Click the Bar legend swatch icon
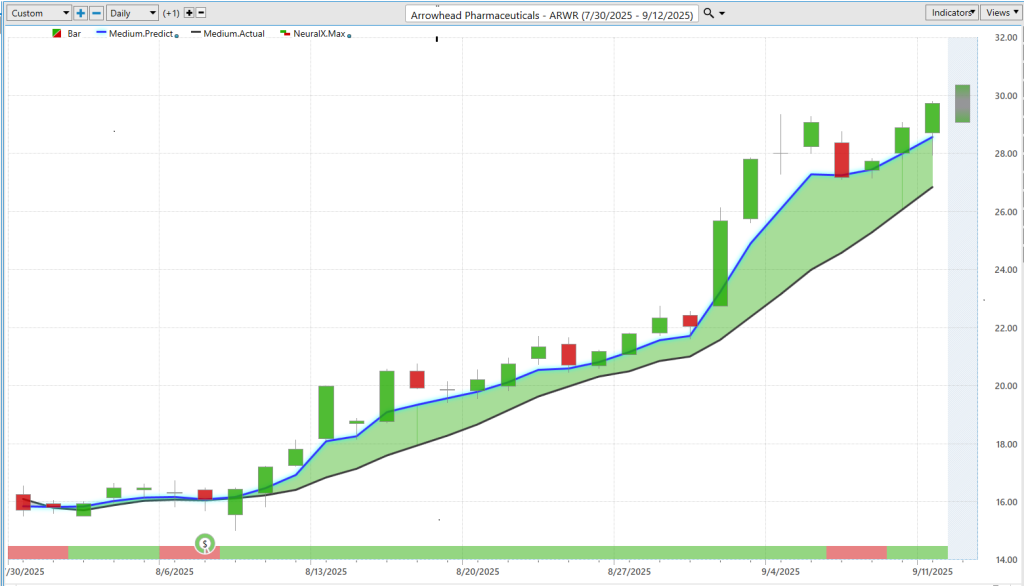This screenshot has height=586, width=1024. click(57, 33)
